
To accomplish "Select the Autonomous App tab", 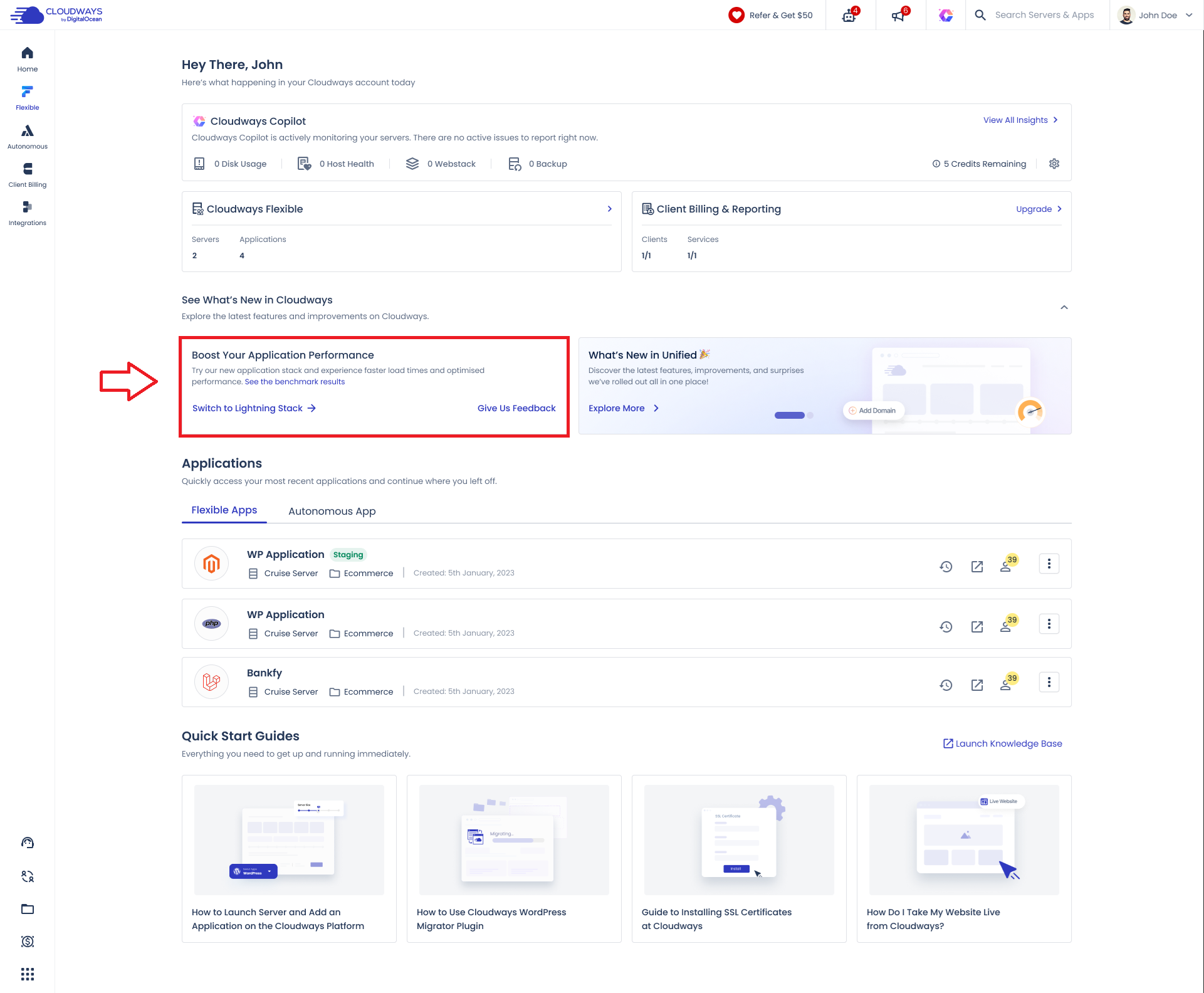I will coord(332,511).
